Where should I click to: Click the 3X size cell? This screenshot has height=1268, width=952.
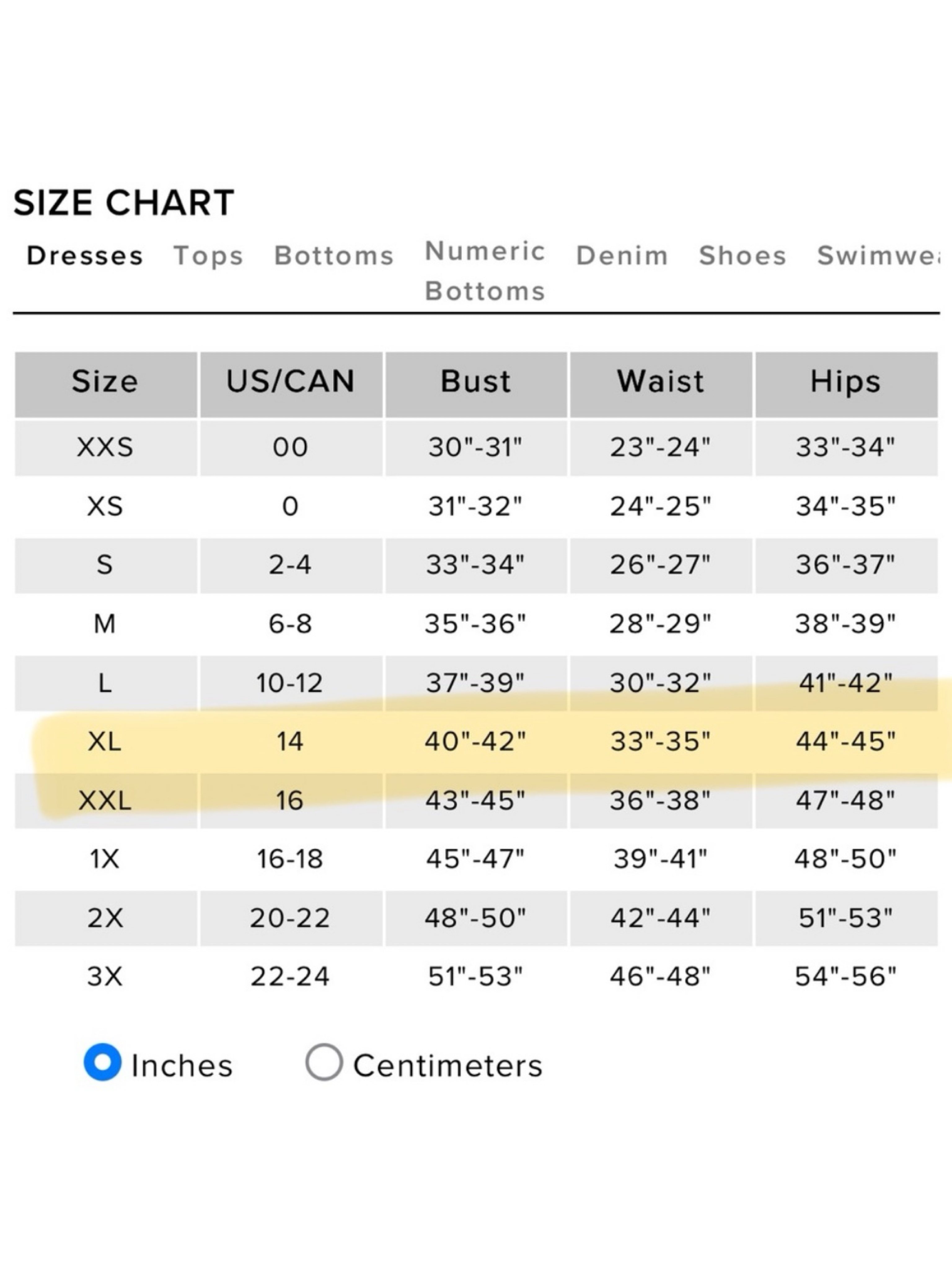click(x=106, y=977)
